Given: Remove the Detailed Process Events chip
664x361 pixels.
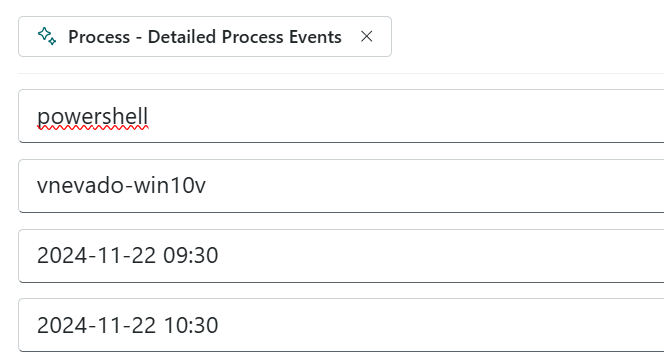Looking at the screenshot, I should [367, 36].
